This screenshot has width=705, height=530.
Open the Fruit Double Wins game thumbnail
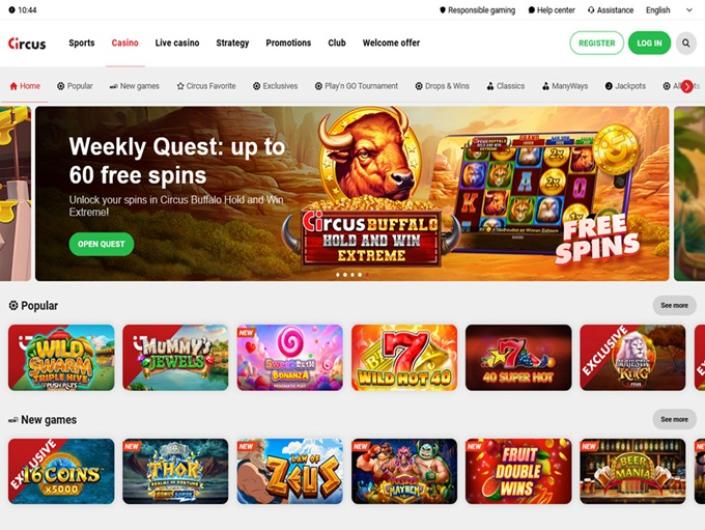[518, 471]
